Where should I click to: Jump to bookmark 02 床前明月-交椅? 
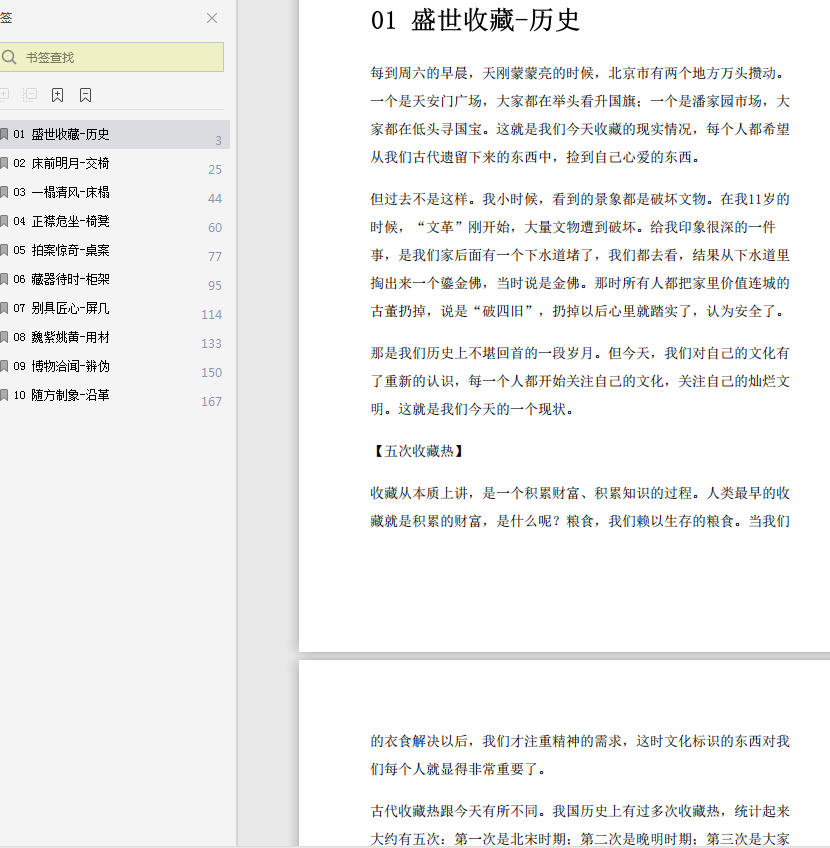point(70,164)
